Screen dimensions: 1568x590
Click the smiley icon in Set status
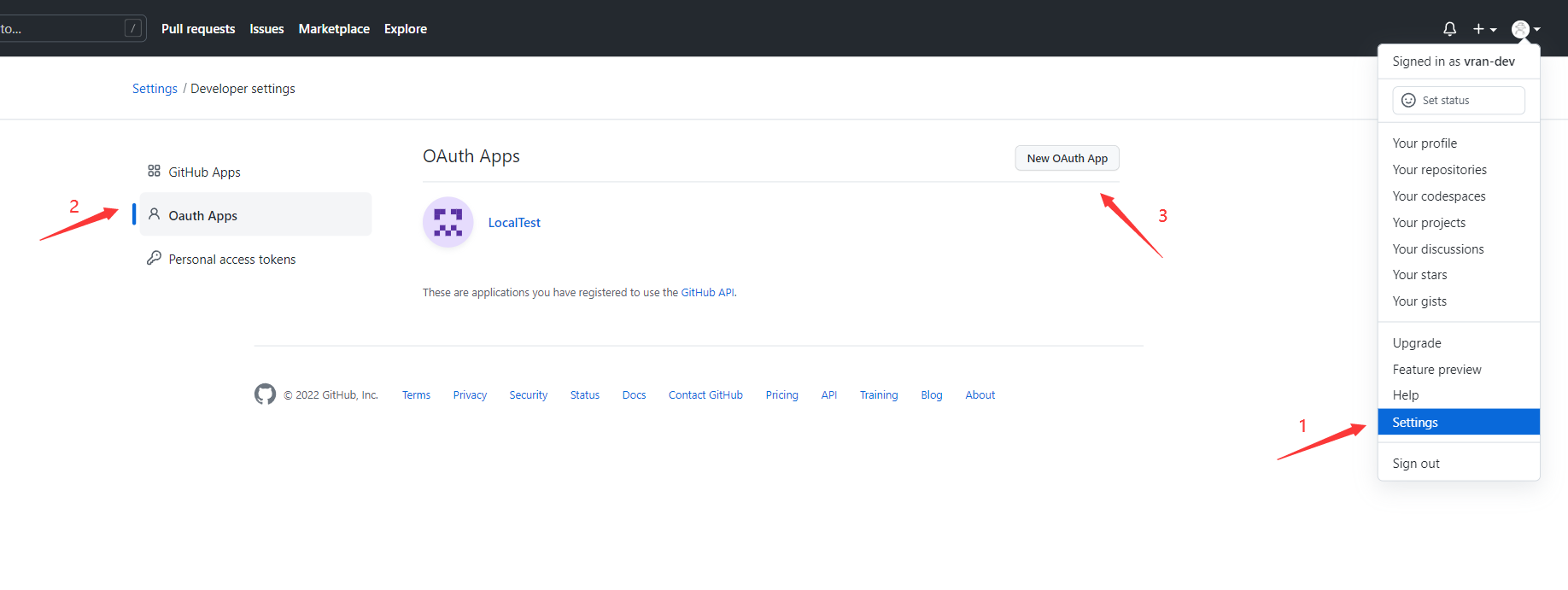tap(1408, 100)
